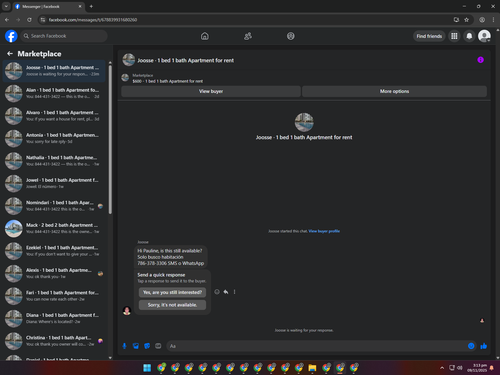
Task: Open the account profile picture menu
Action: point(484,36)
